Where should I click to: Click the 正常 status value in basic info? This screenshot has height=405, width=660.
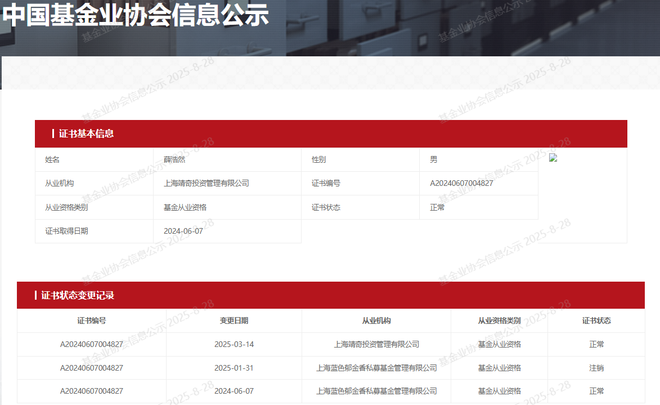point(437,207)
